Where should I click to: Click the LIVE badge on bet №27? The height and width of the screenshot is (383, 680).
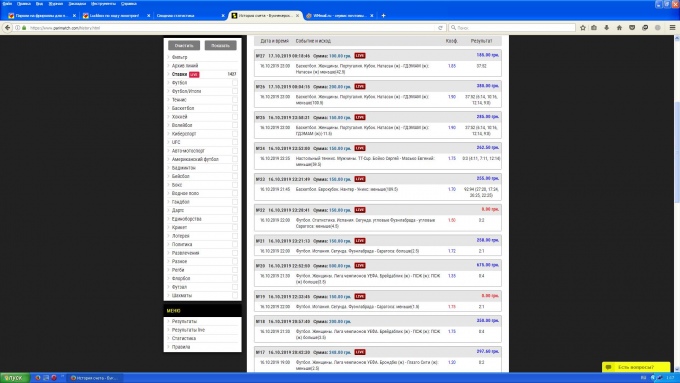coord(360,56)
